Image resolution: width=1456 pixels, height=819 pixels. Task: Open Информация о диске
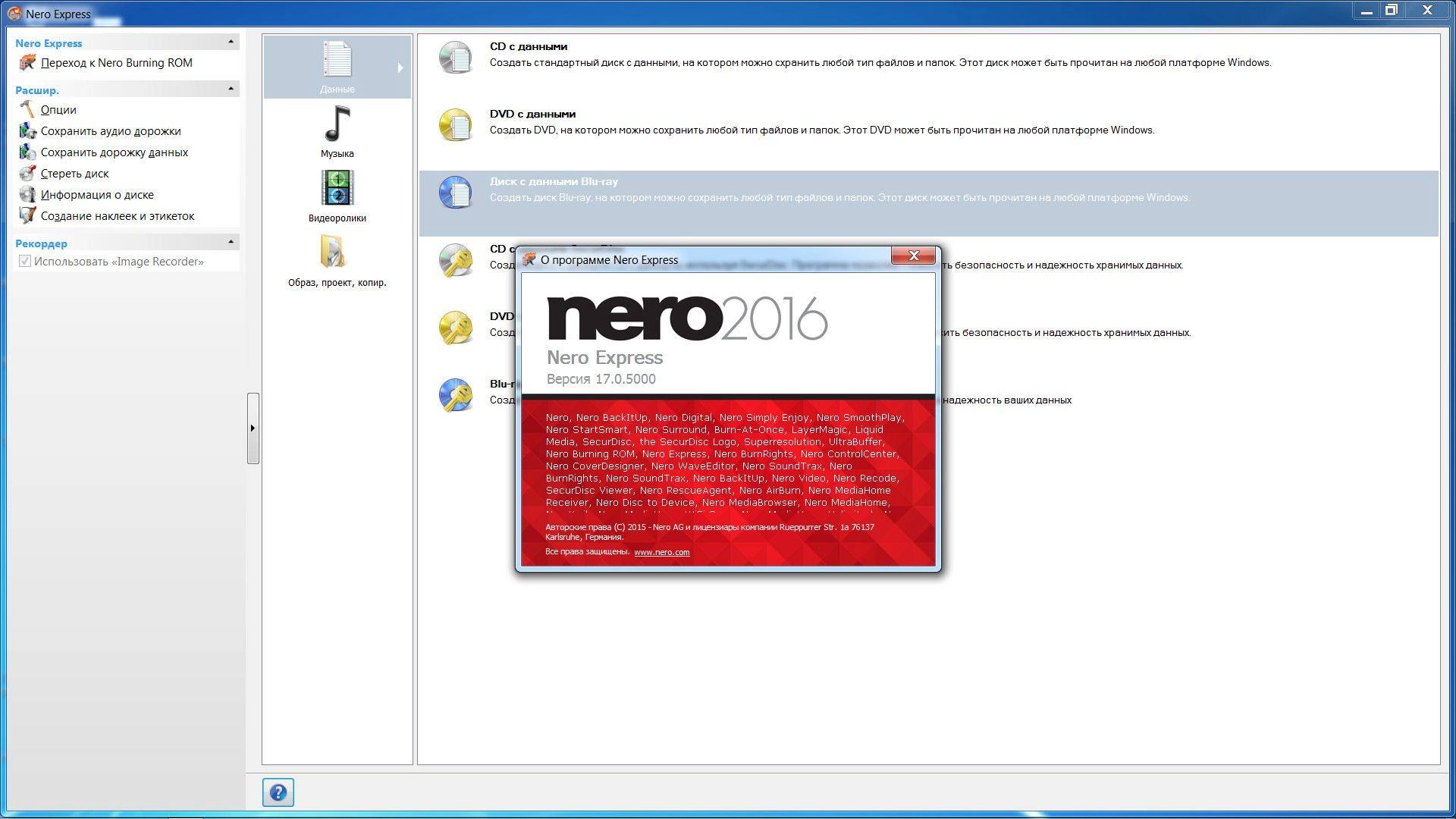[x=97, y=195]
